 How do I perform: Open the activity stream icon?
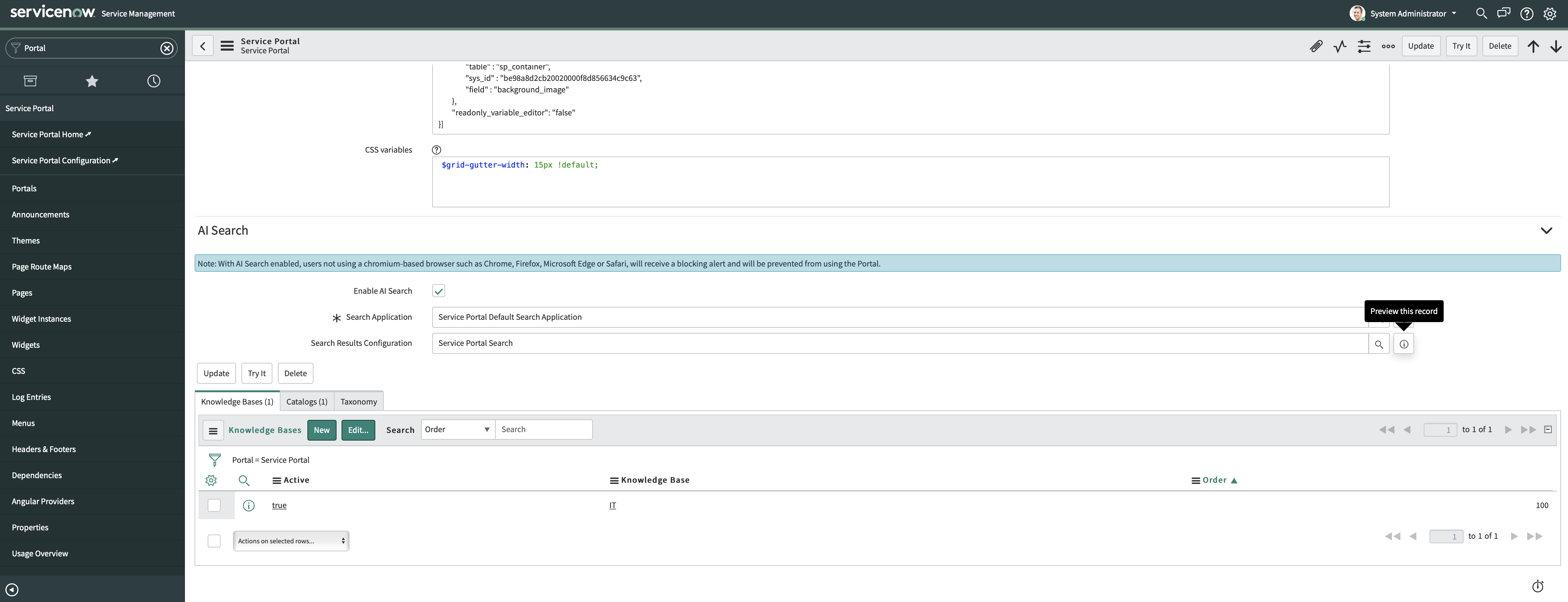click(1340, 46)
